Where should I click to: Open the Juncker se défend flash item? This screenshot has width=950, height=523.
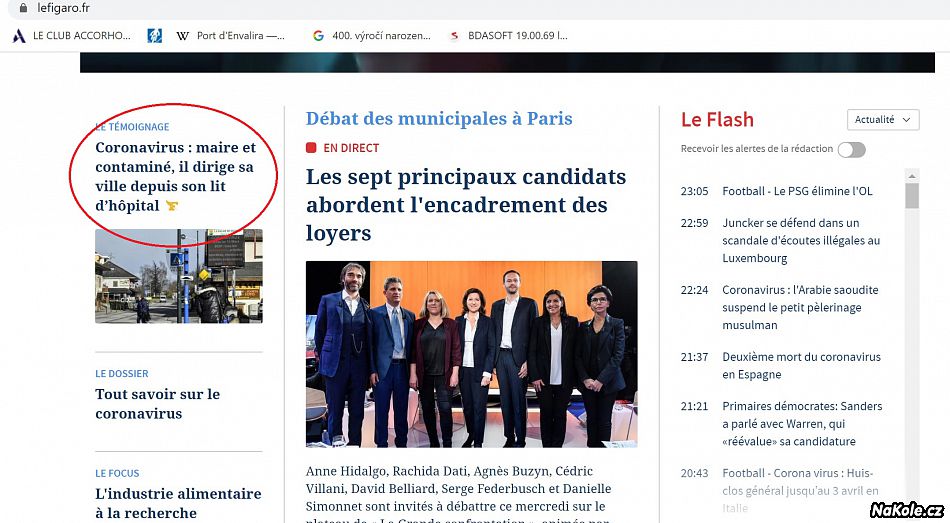click(801, 240)
